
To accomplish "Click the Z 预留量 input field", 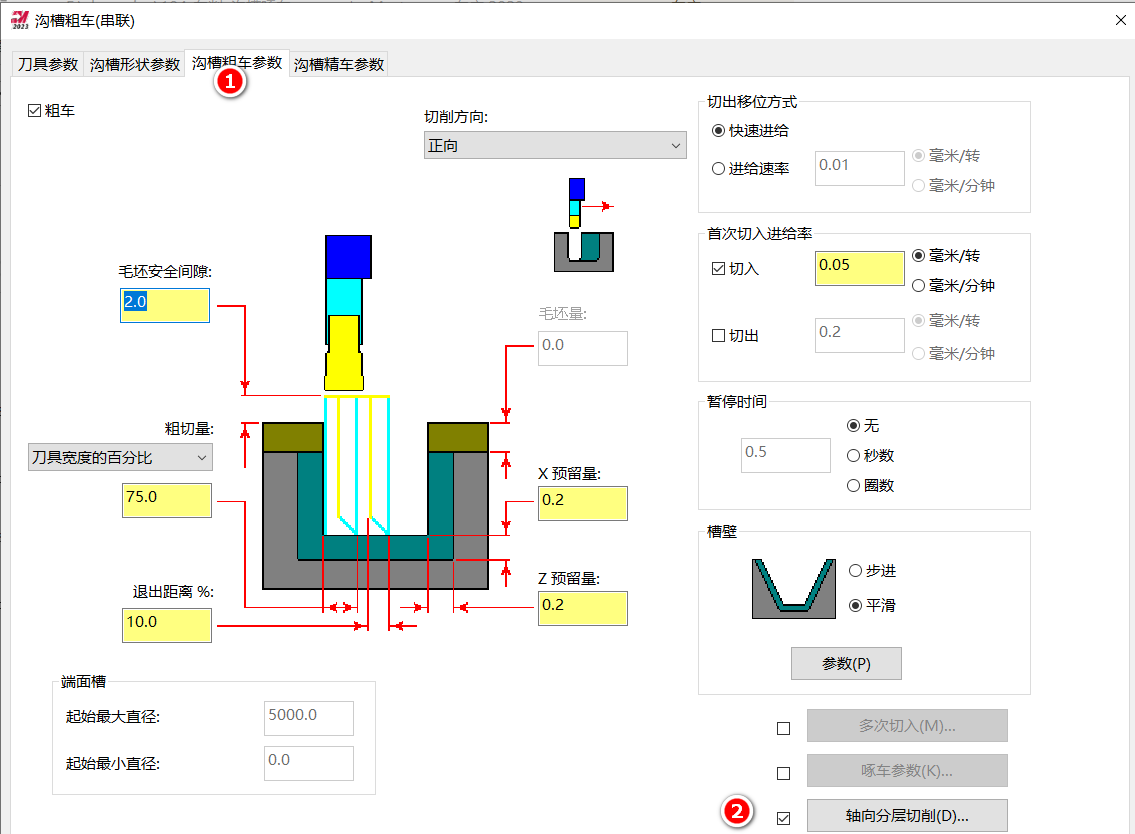I will tap(583, 608).
